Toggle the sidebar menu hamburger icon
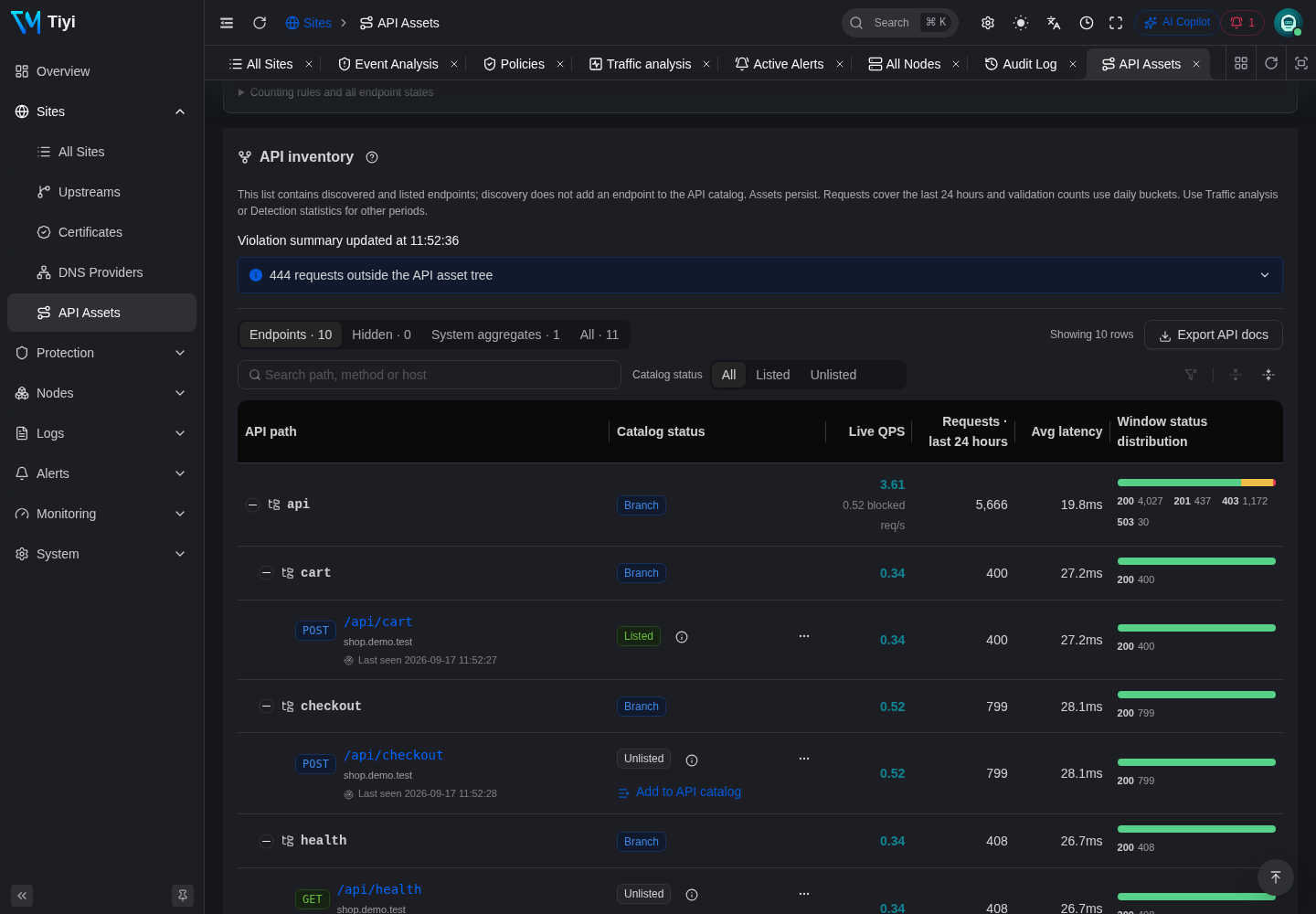 pyautogui.click(x=227, y=23)
